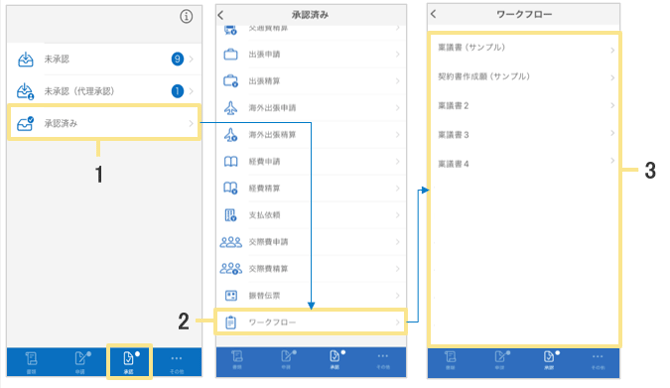
Task: Open the 未承認 inbox icon
Action: point(25,59)
